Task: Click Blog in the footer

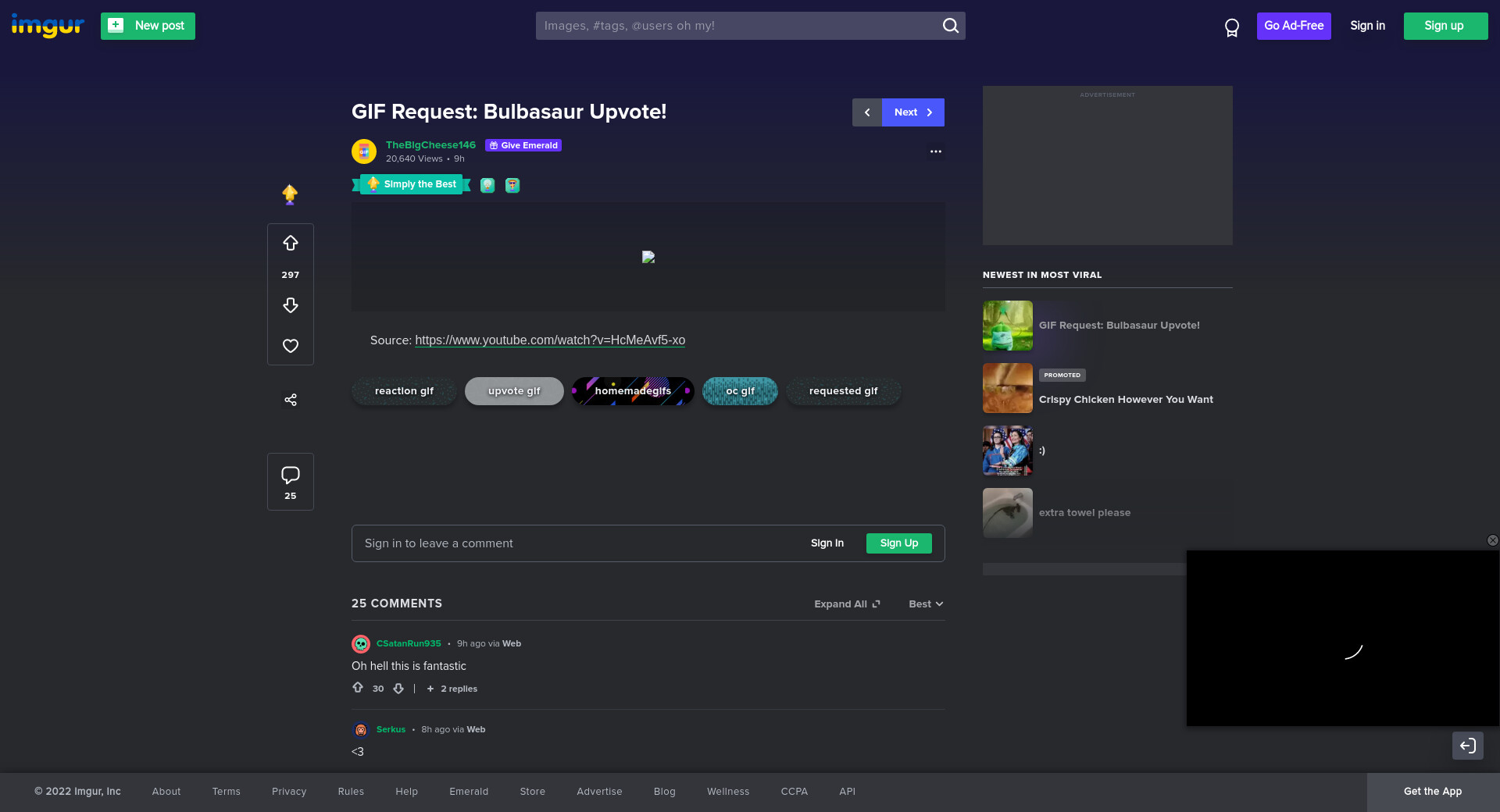Action: (665, 792)
